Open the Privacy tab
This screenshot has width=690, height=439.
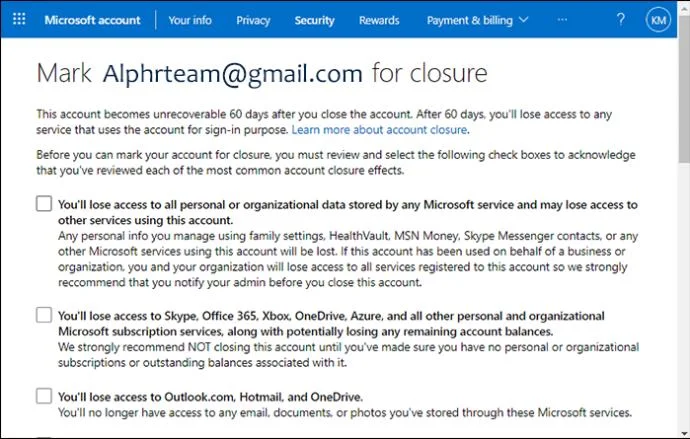click(x=253, y=20)
